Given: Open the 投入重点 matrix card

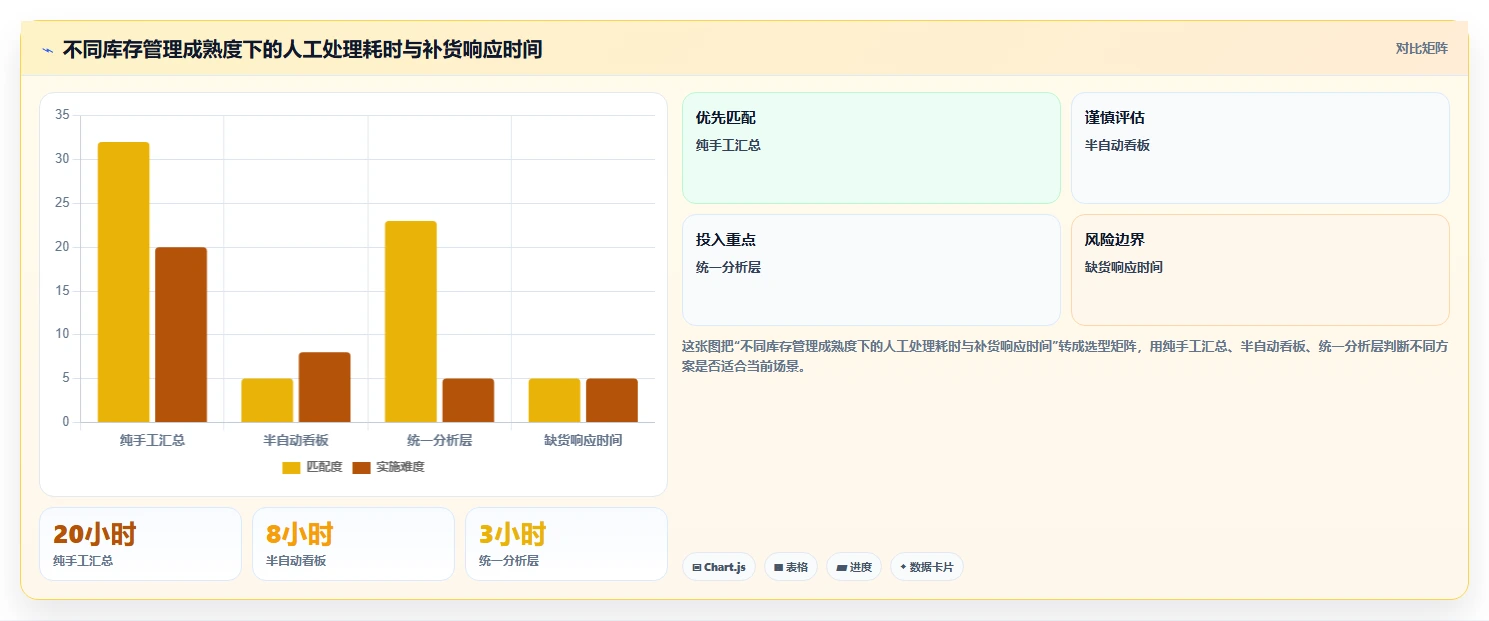Looking at the screenshot, I should (x=871, y=270).
